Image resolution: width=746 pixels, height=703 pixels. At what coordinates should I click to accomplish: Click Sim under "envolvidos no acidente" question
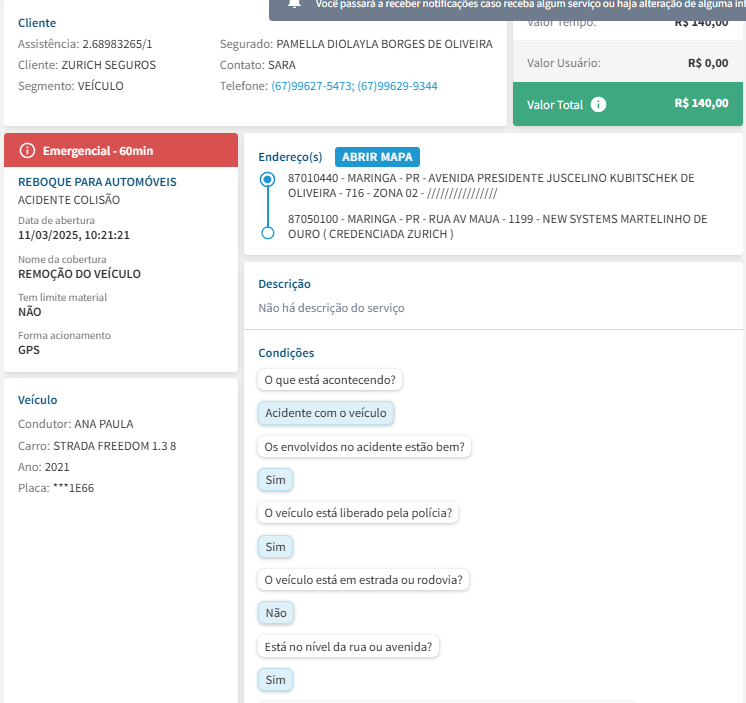275,480
